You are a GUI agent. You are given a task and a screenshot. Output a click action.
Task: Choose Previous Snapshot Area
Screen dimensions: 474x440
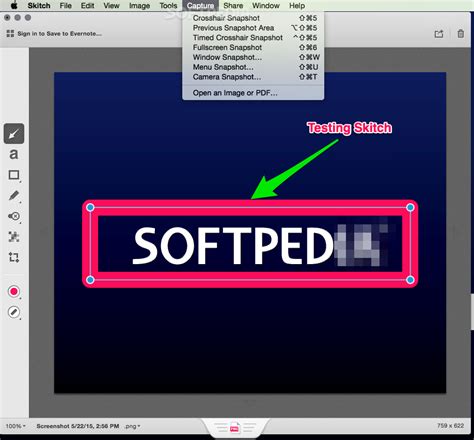[253, 28]
